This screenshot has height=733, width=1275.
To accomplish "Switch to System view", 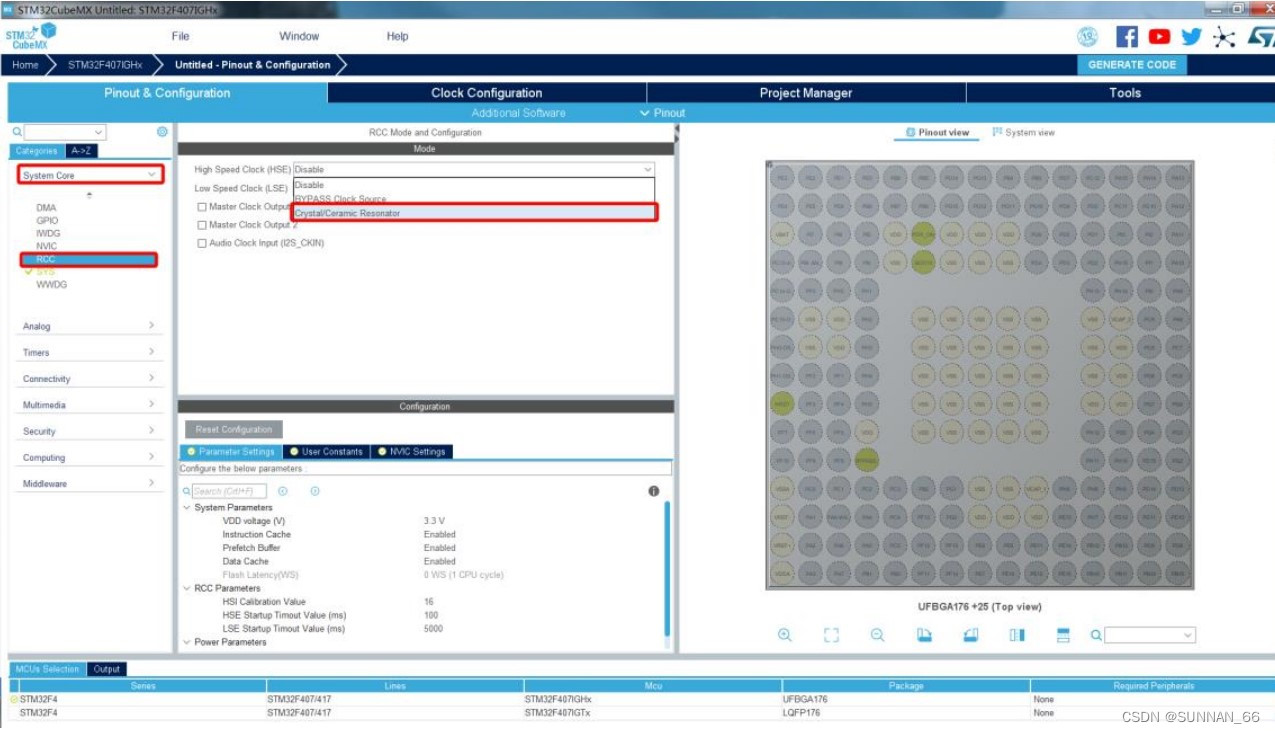I will point(1024,132).
